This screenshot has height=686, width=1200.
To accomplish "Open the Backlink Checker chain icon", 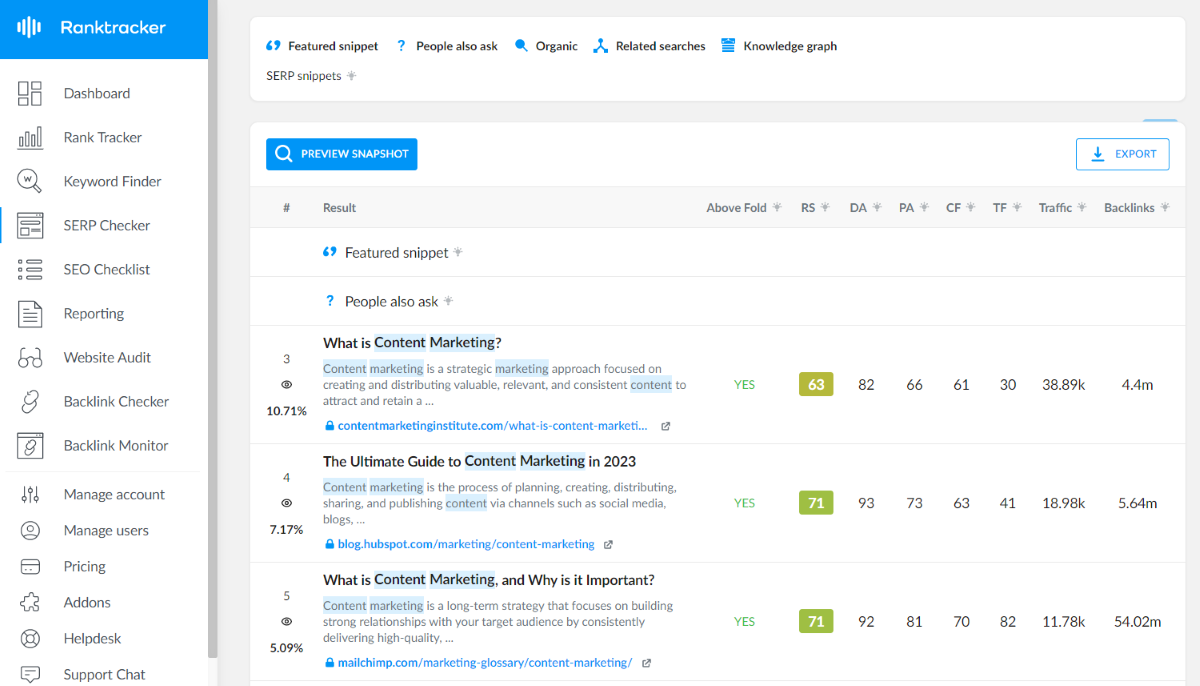I will pos(30,401).
